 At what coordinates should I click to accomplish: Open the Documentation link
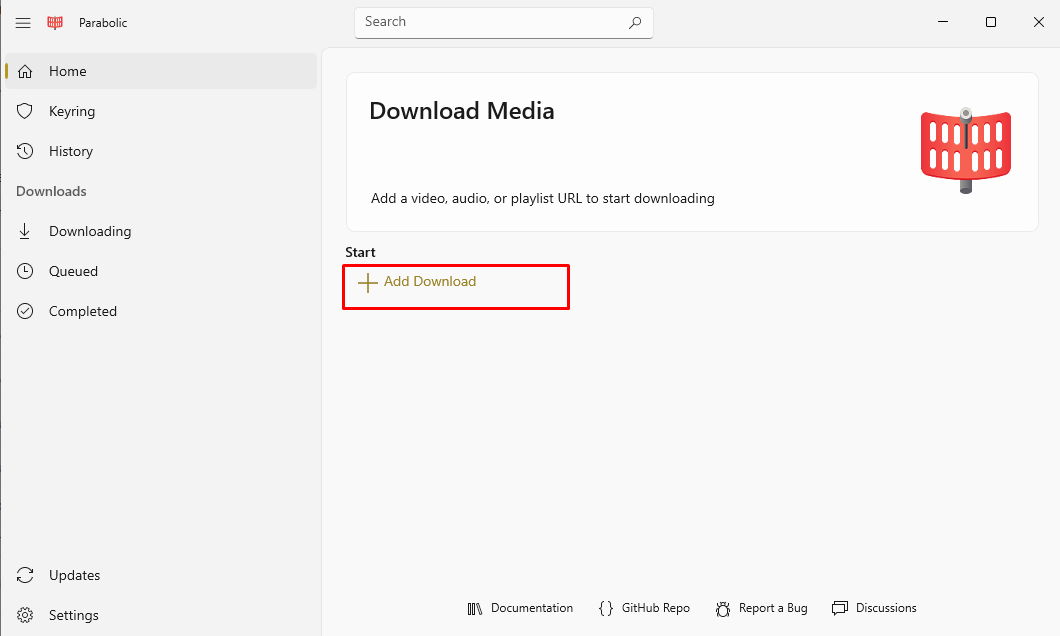520,608
